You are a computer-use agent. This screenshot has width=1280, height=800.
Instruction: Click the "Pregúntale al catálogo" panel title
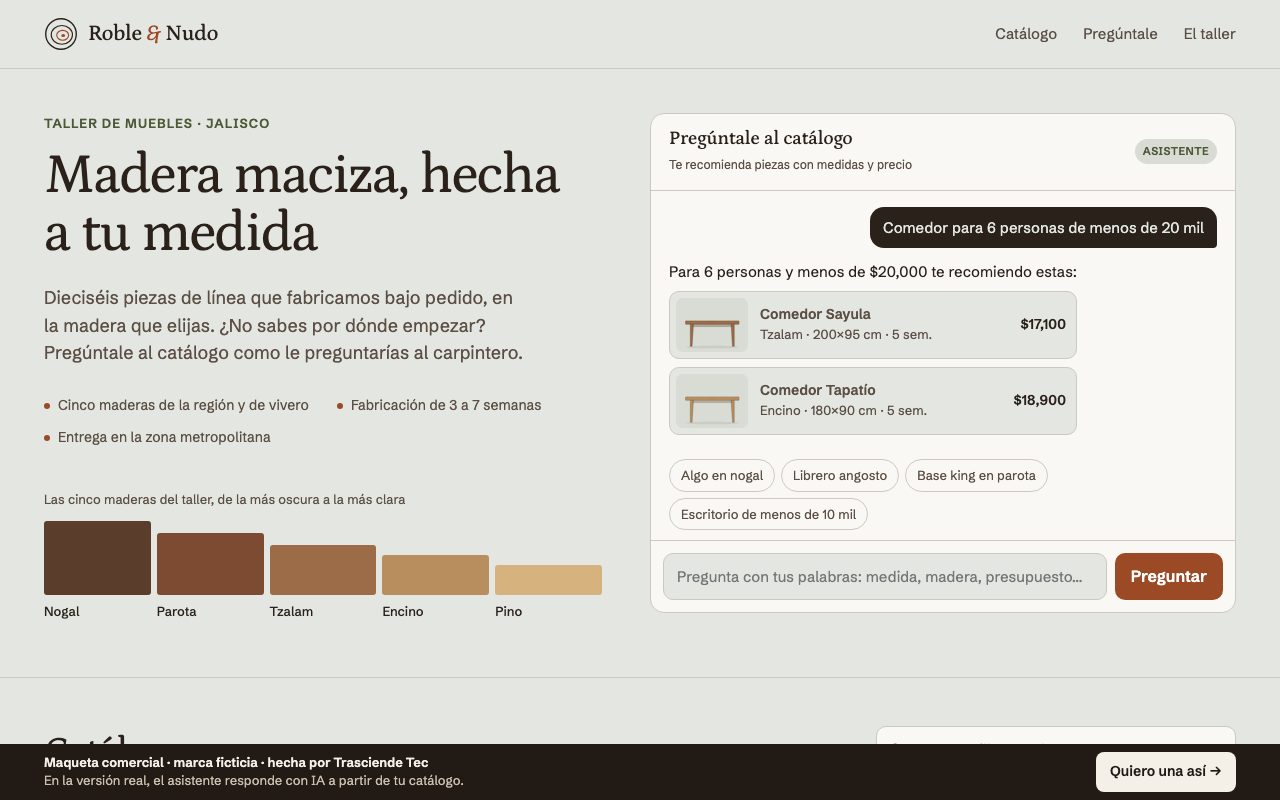(x=761, y=138)
